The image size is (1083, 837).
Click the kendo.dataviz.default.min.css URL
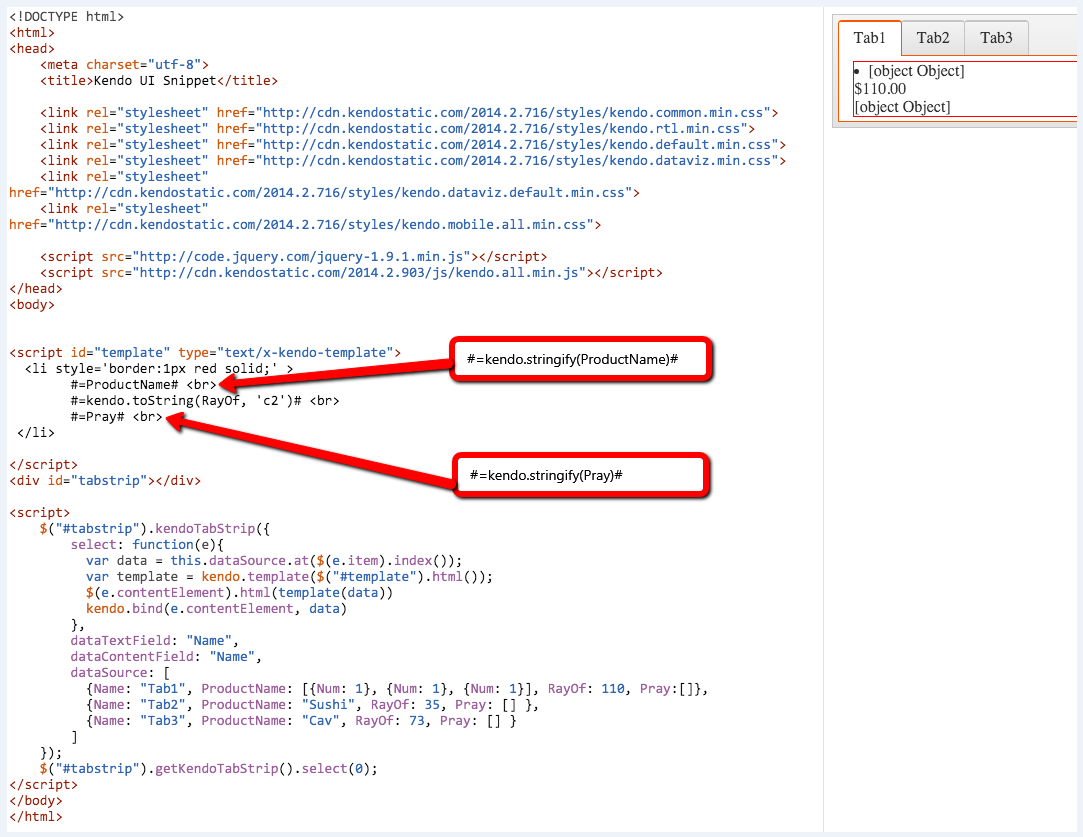(x=339, y=193)
